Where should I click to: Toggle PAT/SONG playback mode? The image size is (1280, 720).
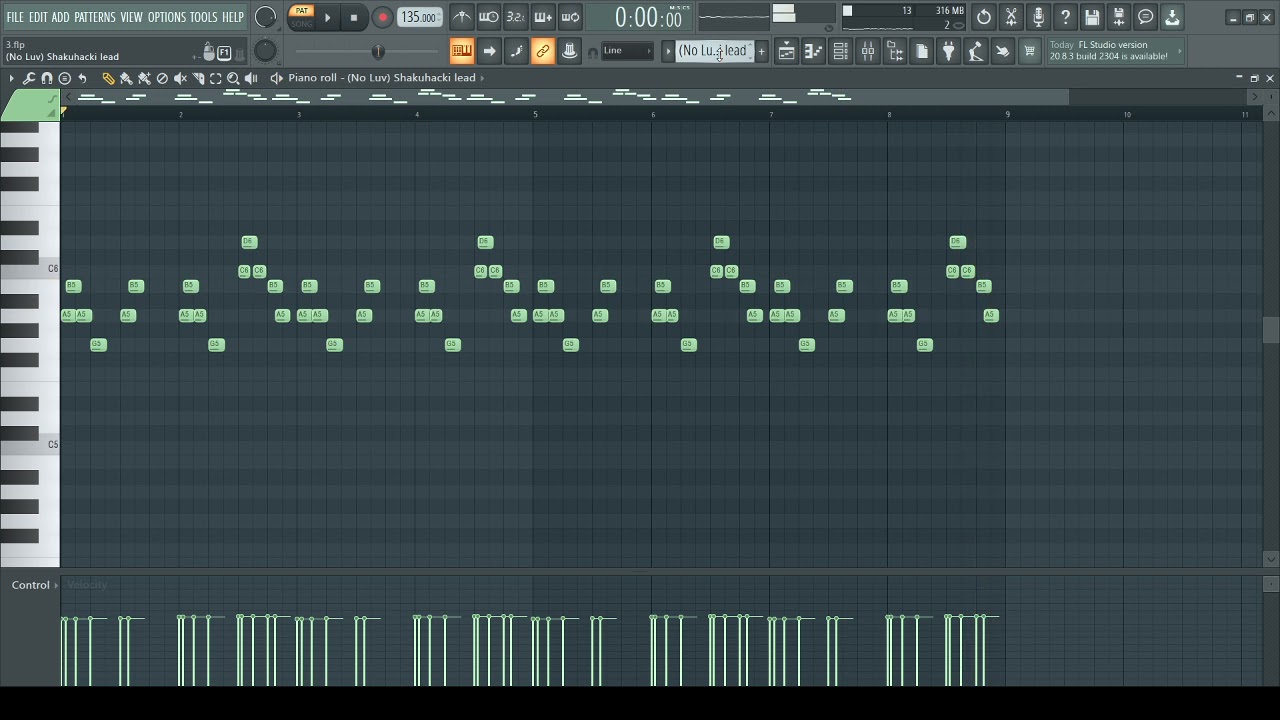click(301, 17)
